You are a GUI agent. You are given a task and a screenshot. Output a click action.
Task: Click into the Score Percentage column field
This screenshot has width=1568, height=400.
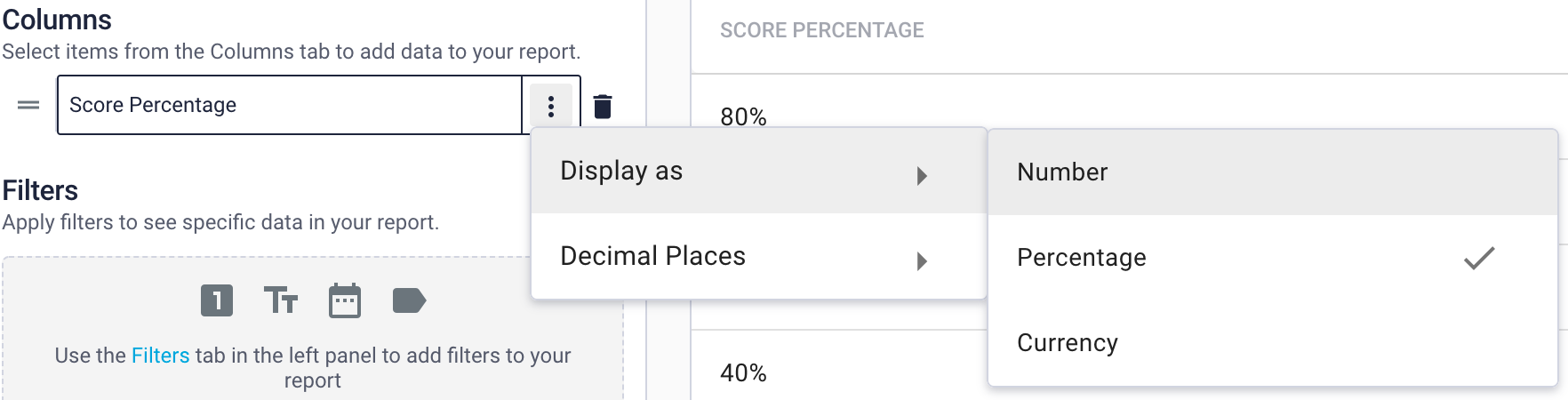290,105
